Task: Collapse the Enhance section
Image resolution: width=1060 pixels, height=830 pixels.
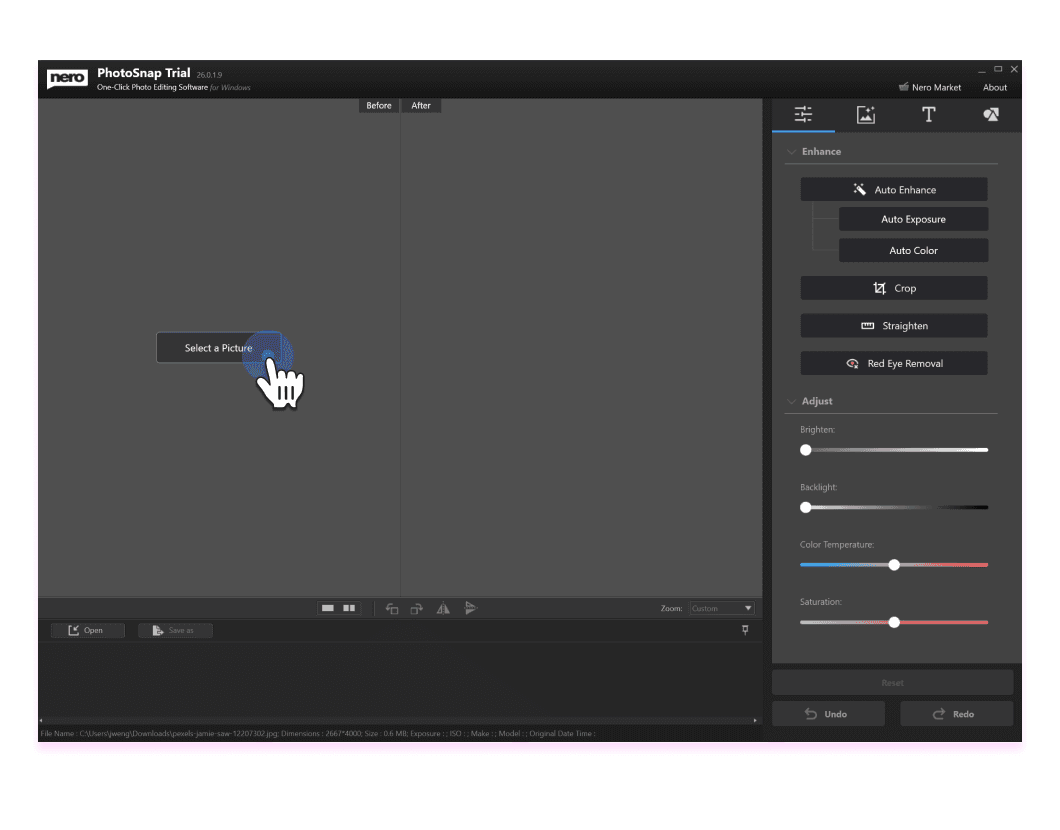Action: point(790,151)
